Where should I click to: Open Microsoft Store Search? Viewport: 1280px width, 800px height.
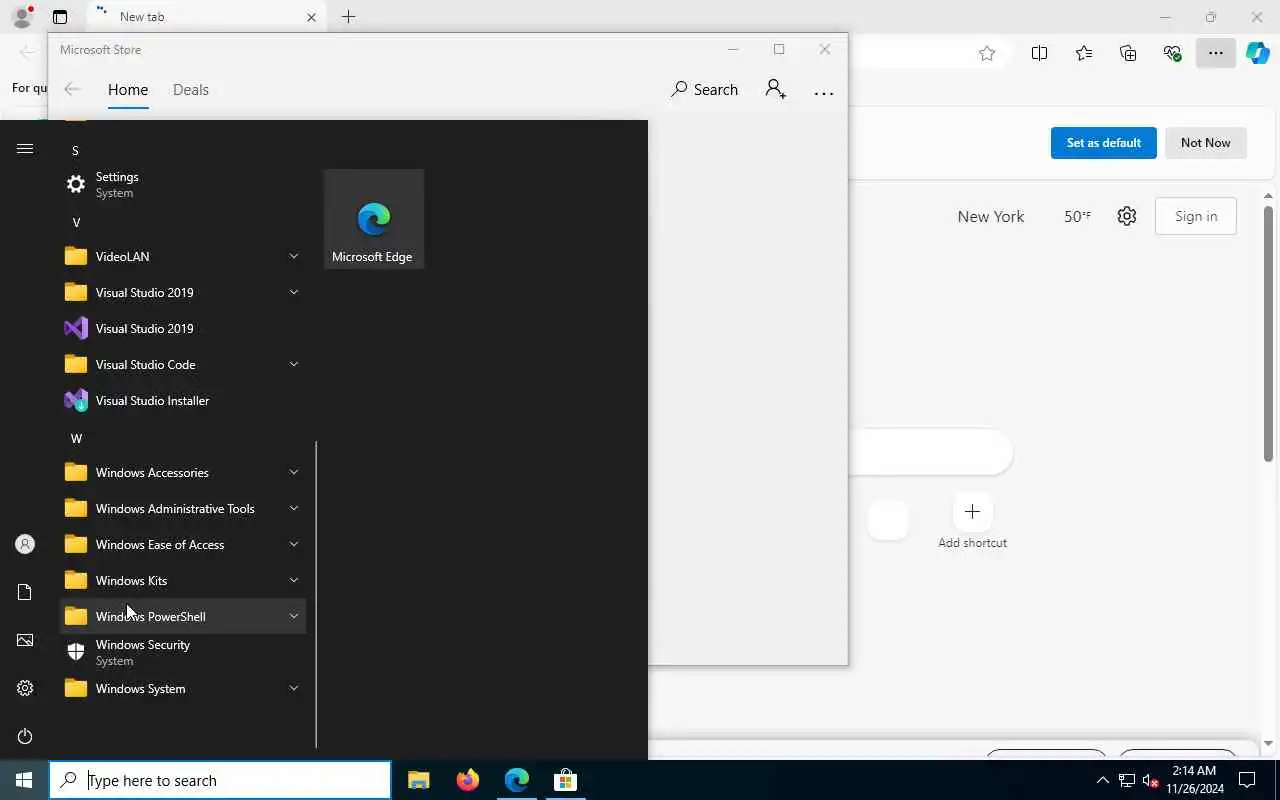[x=704, y=89]
